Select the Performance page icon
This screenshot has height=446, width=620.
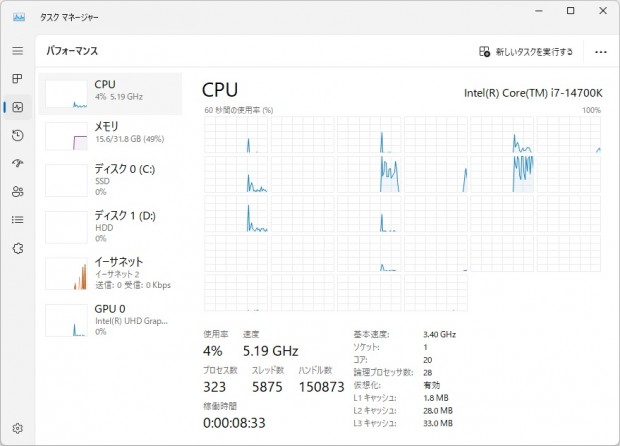pos(17,107)
